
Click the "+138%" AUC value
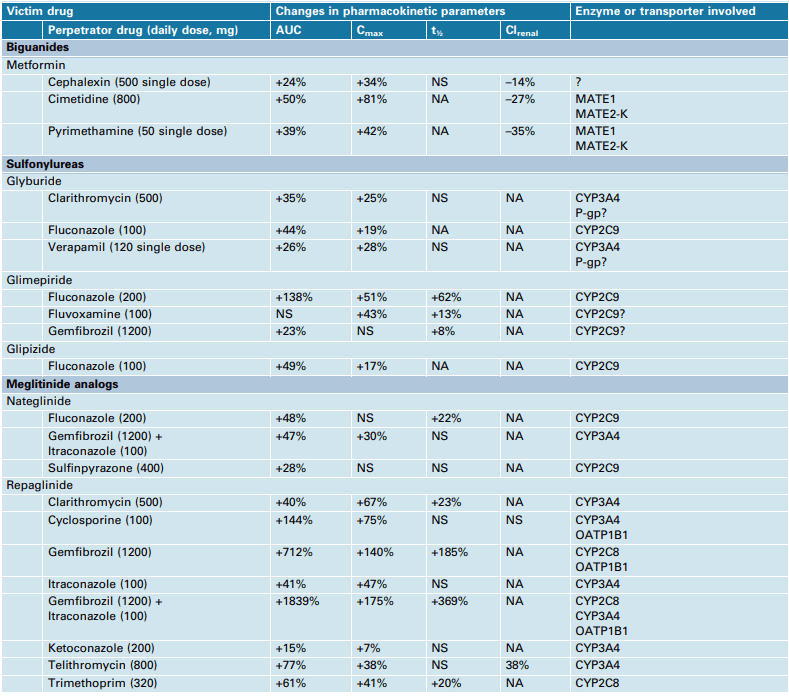294,297
